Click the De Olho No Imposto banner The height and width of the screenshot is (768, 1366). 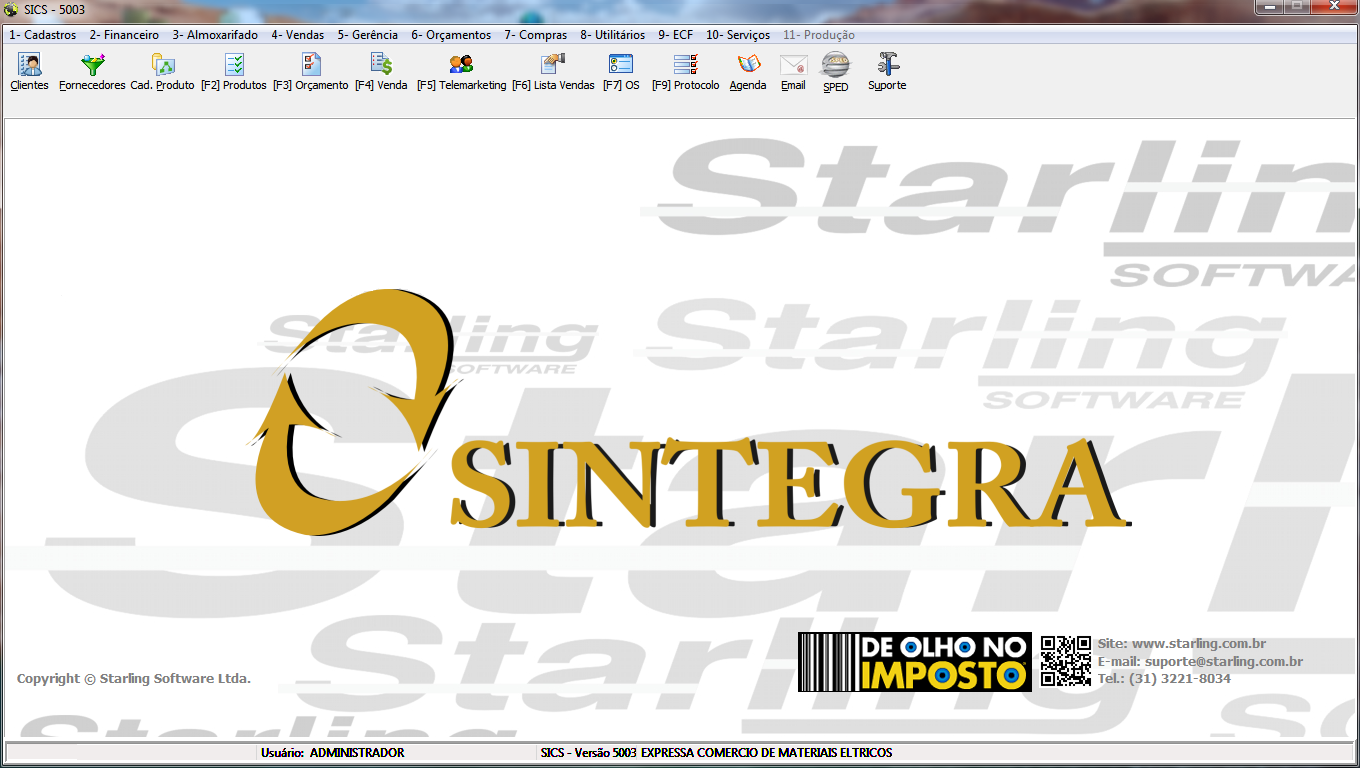coord(915,662)
